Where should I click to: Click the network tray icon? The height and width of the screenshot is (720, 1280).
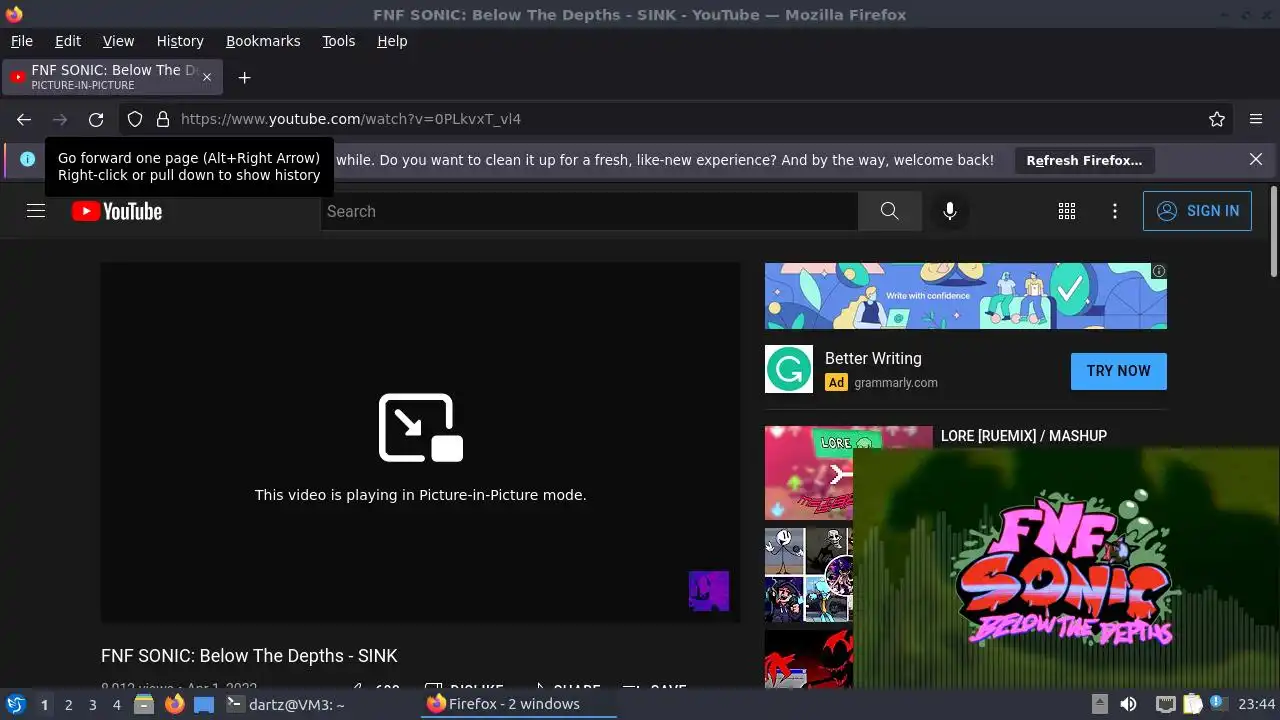click(x=1165, y=704)
